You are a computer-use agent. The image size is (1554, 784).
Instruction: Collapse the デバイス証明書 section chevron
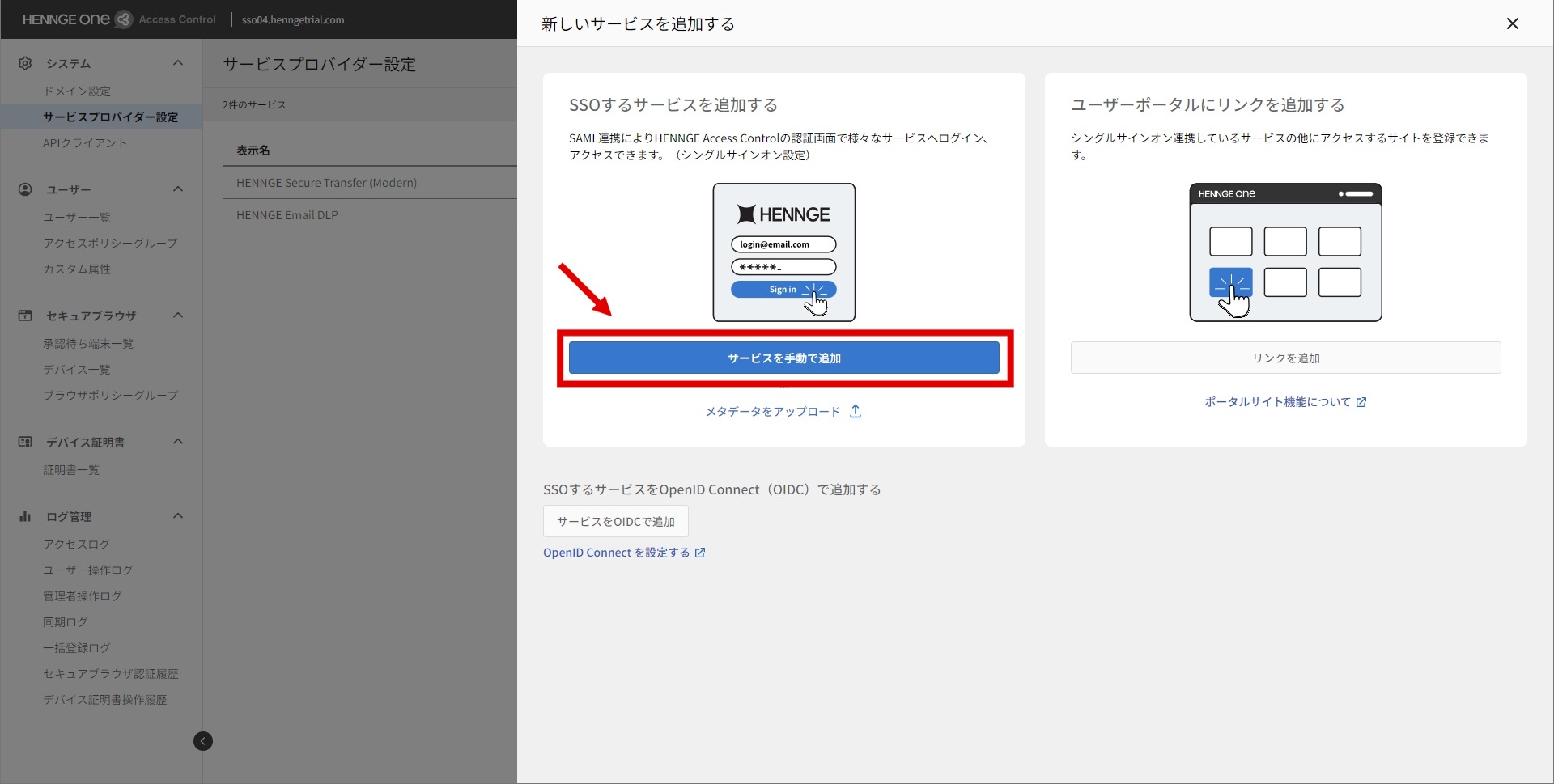pos(178,442)
